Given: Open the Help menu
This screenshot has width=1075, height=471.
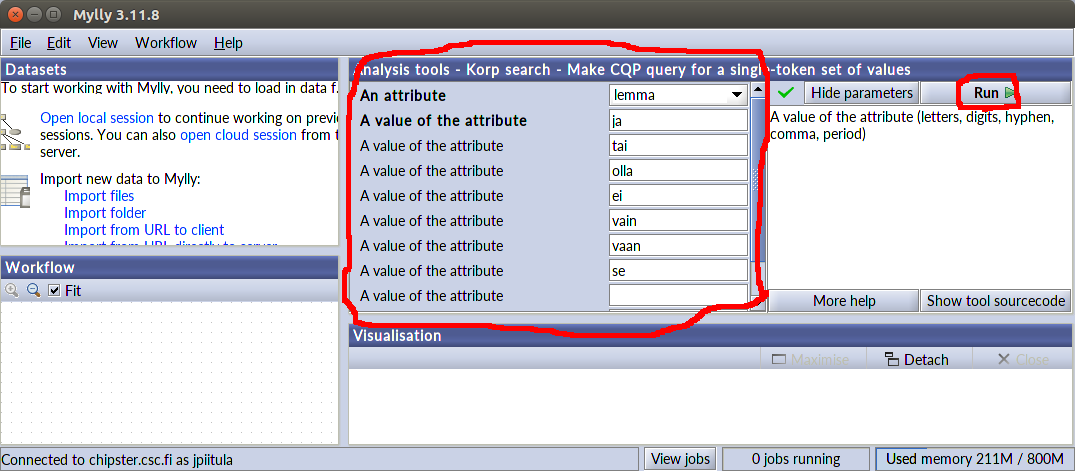Looking at the screenshot, I should [x=228, y=43].
